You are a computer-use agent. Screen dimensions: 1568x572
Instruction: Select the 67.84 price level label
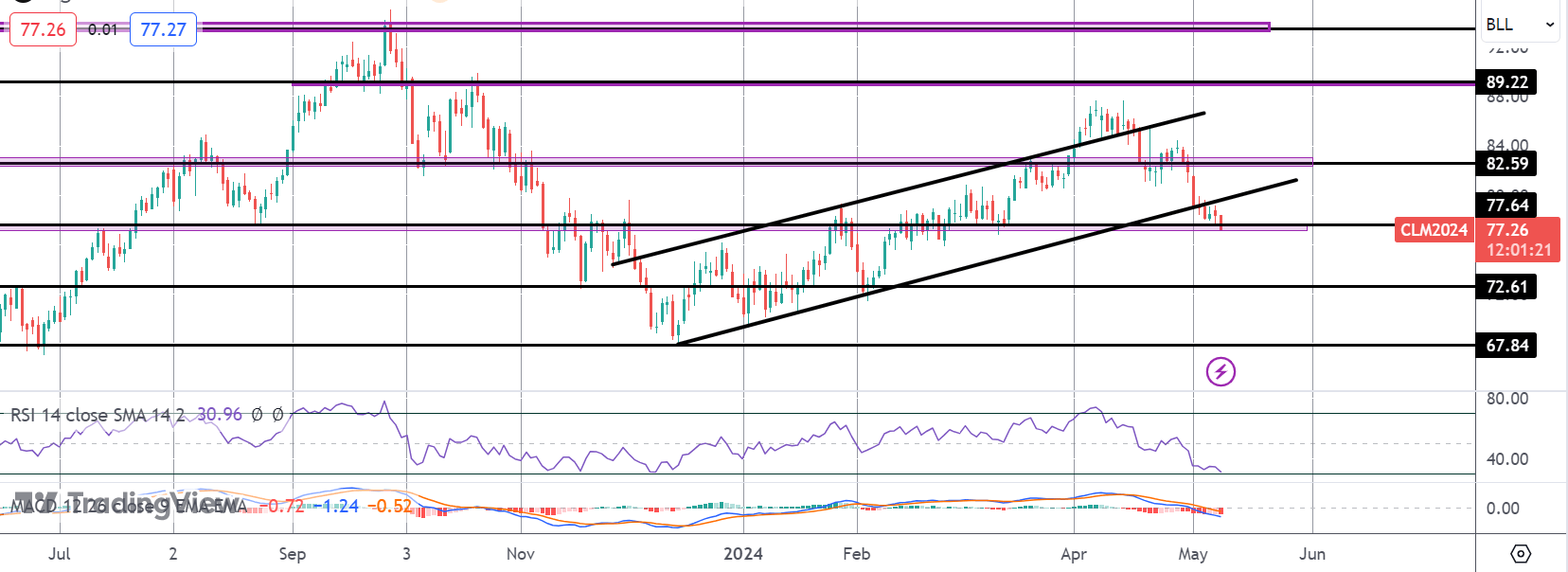tap(1506, 346)
